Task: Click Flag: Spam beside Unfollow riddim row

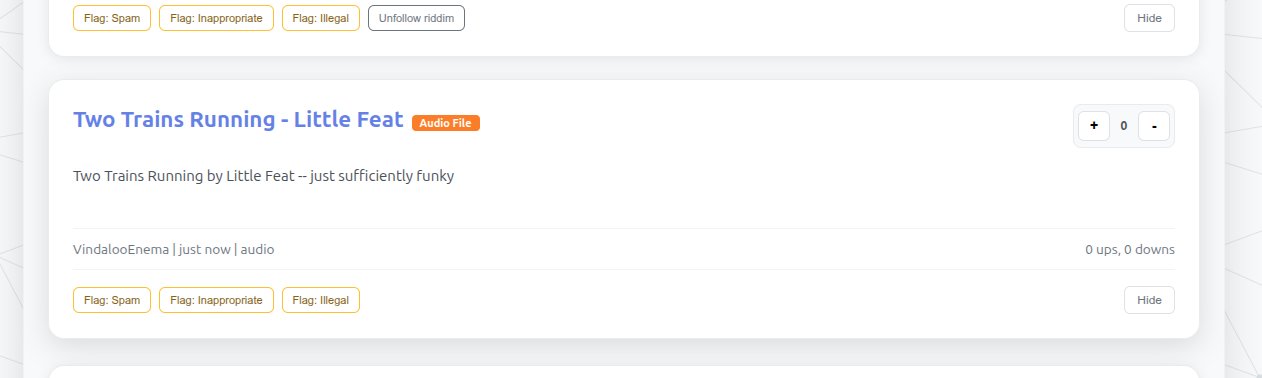Action: pos(112,18)
